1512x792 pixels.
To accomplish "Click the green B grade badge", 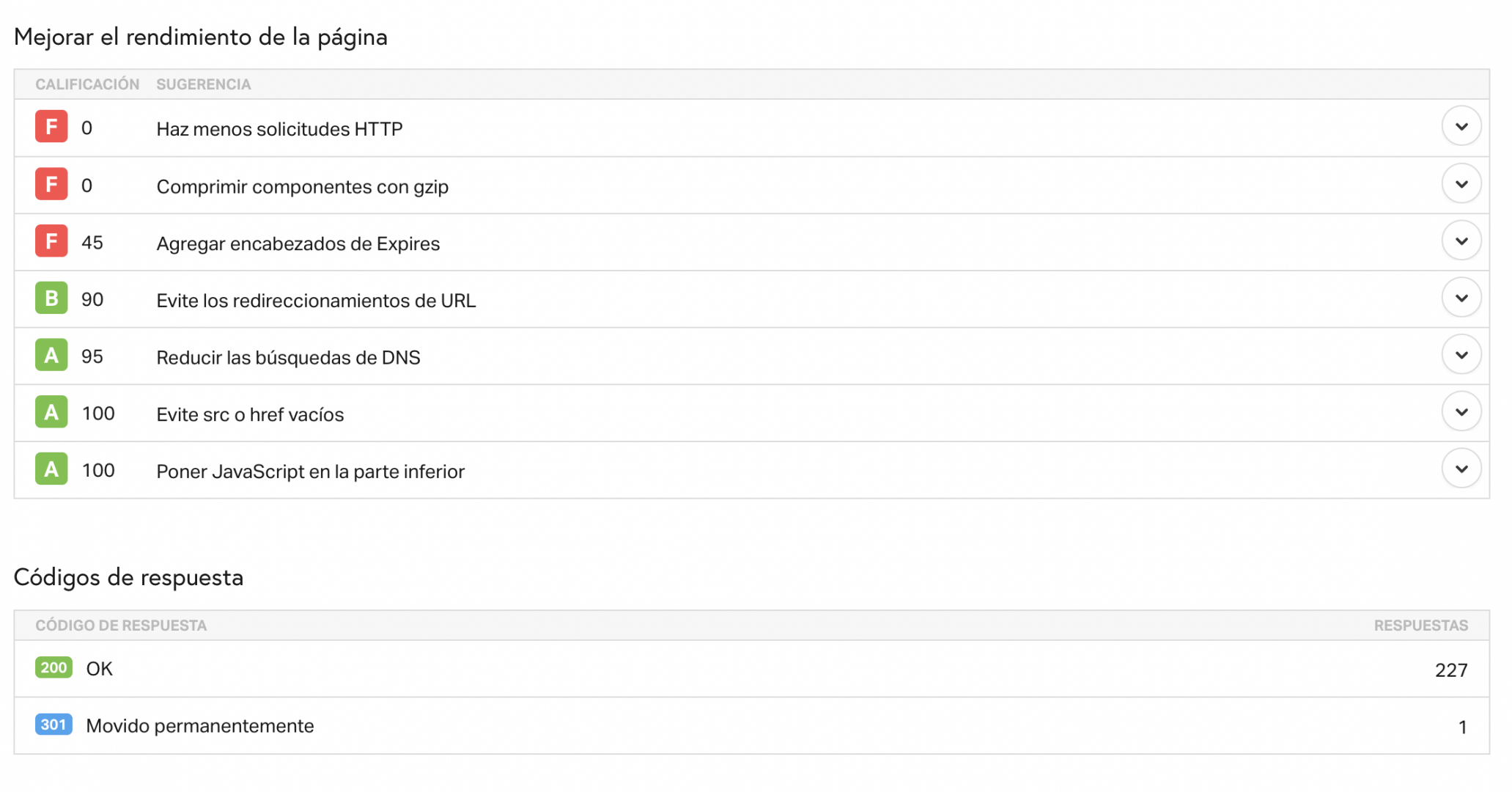I will pyautogui.click(x=51, y=298).
